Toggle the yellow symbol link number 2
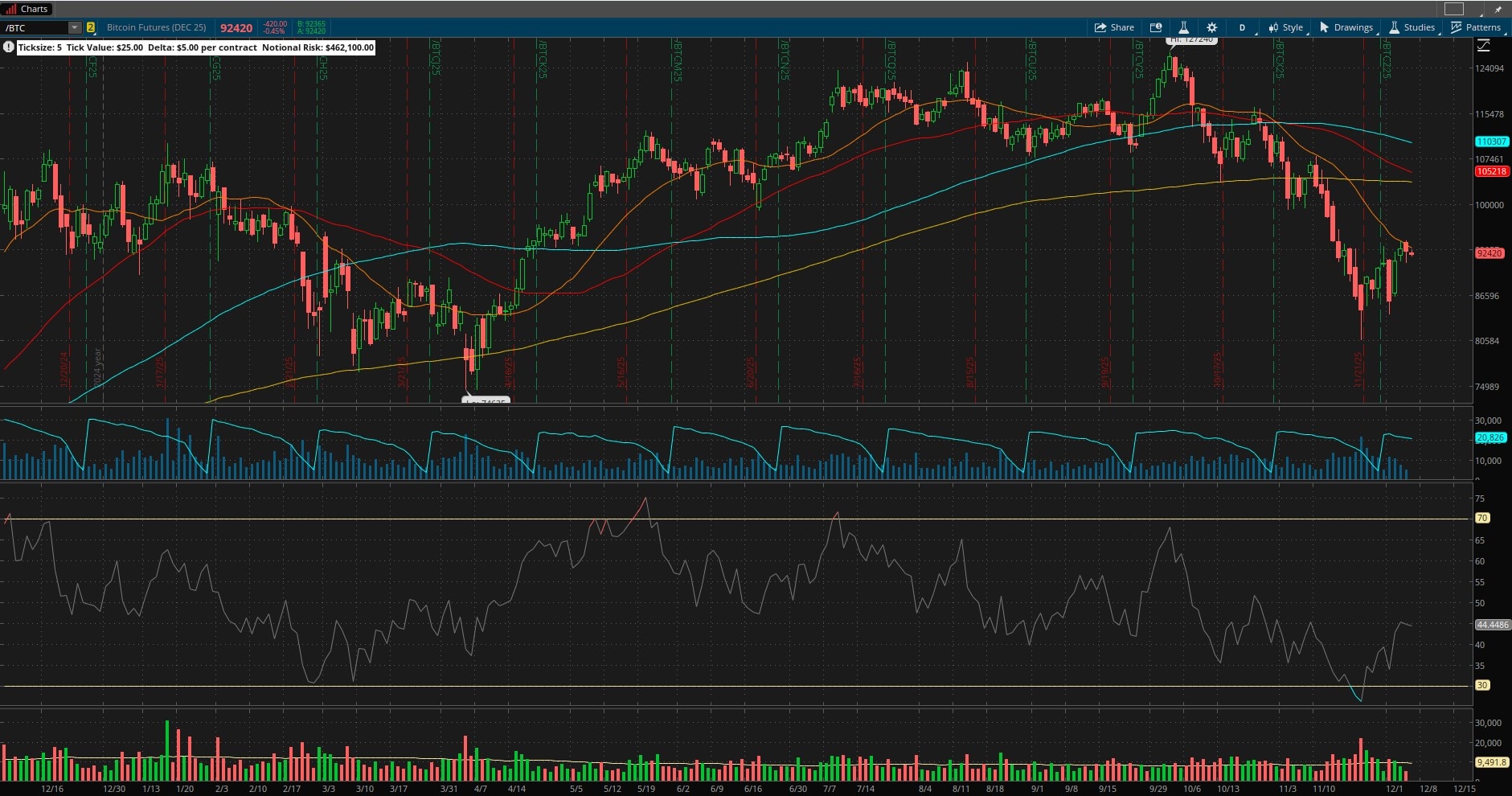 [x=91, y=27]
